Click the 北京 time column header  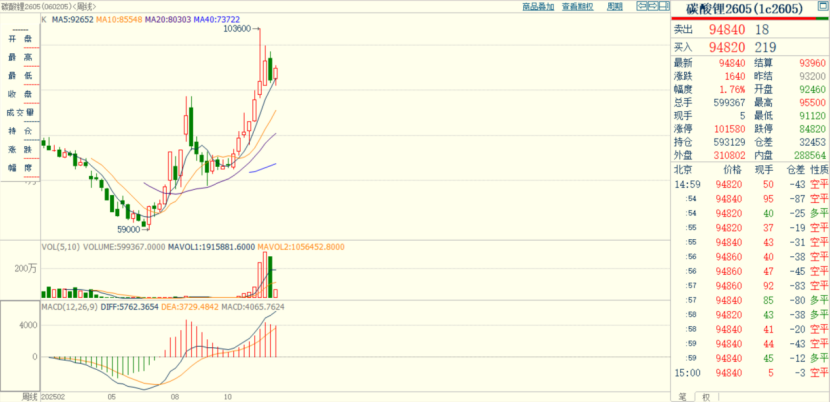click(683, 171)
